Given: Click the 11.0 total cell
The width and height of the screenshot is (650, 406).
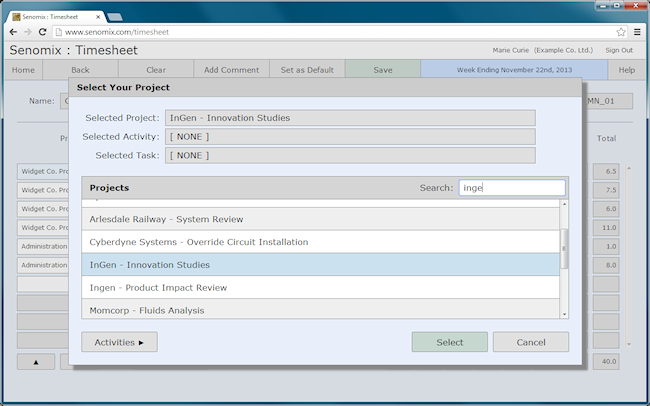Looking at the screenshot, I should pos(606,228).
